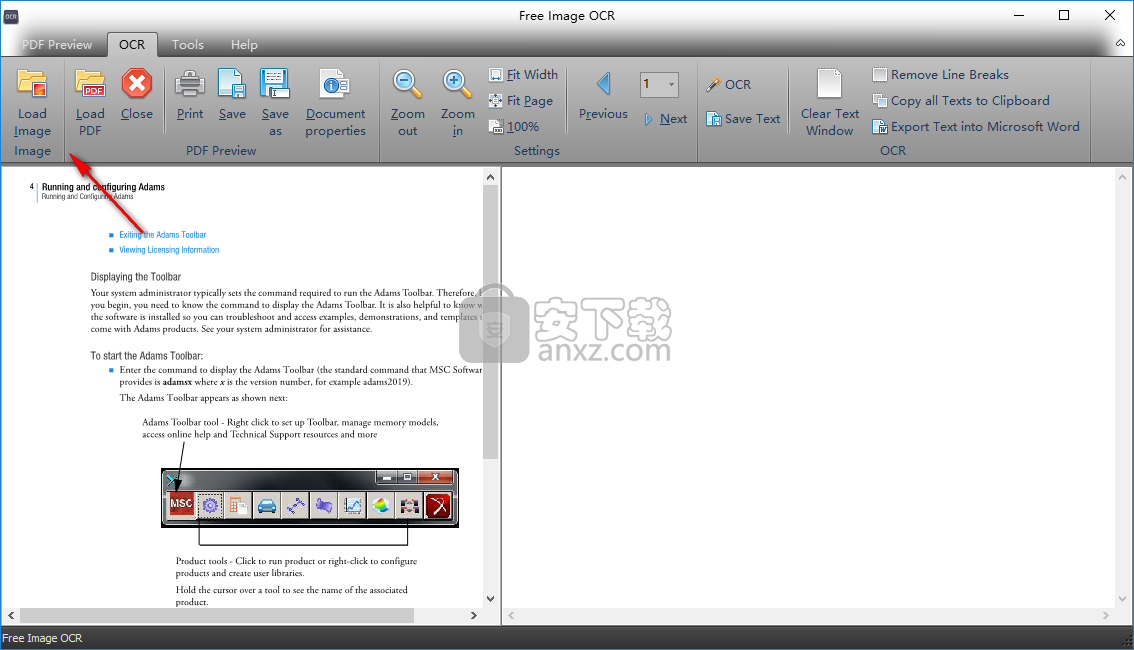This screenshot has height=650, width=1134.
Task: Click the preview horizontal scrollbar left arrow
Action: (x=11, y=615)
